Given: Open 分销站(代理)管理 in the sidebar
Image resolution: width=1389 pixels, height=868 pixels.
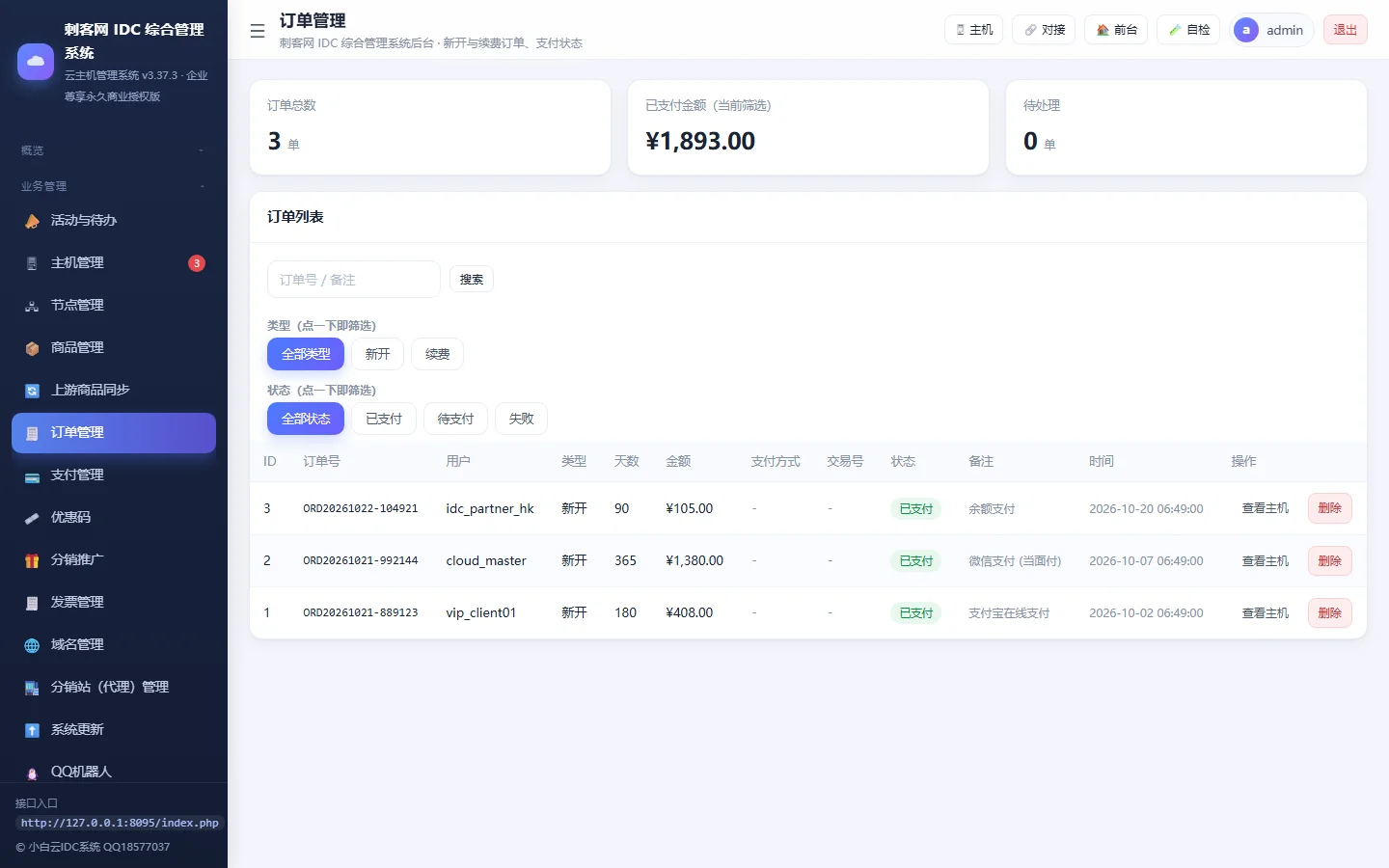Looking at the screenshot, I should 114,688.
